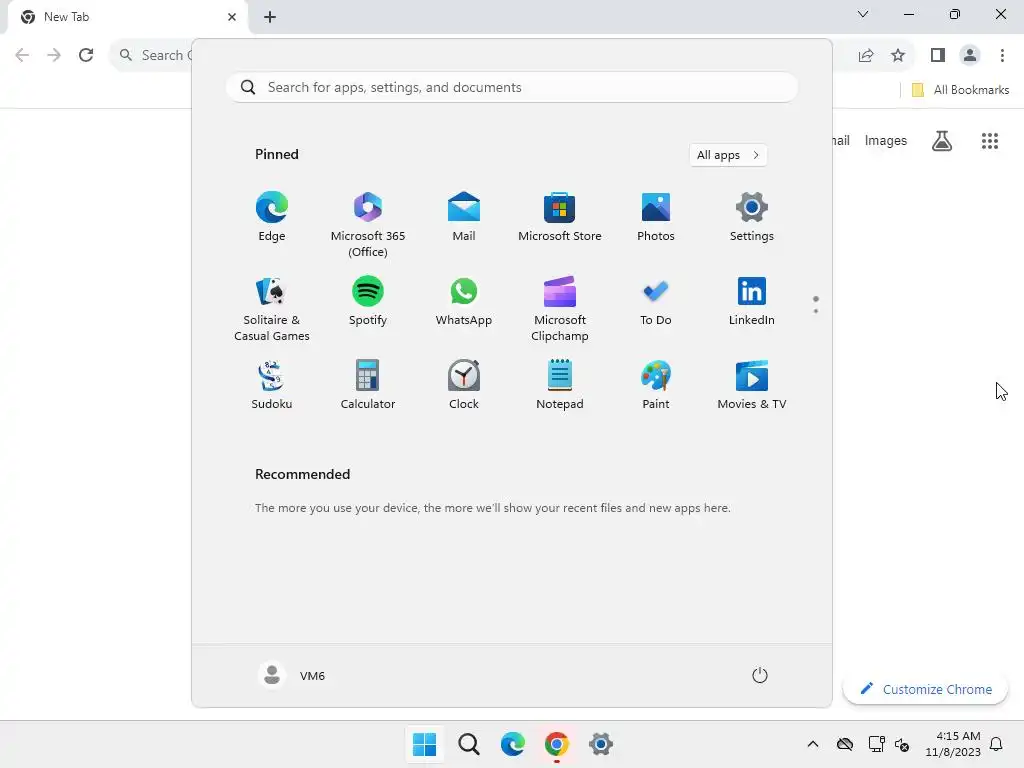
Task: Open Settings from the taskbar
Action: click(601, 744)
